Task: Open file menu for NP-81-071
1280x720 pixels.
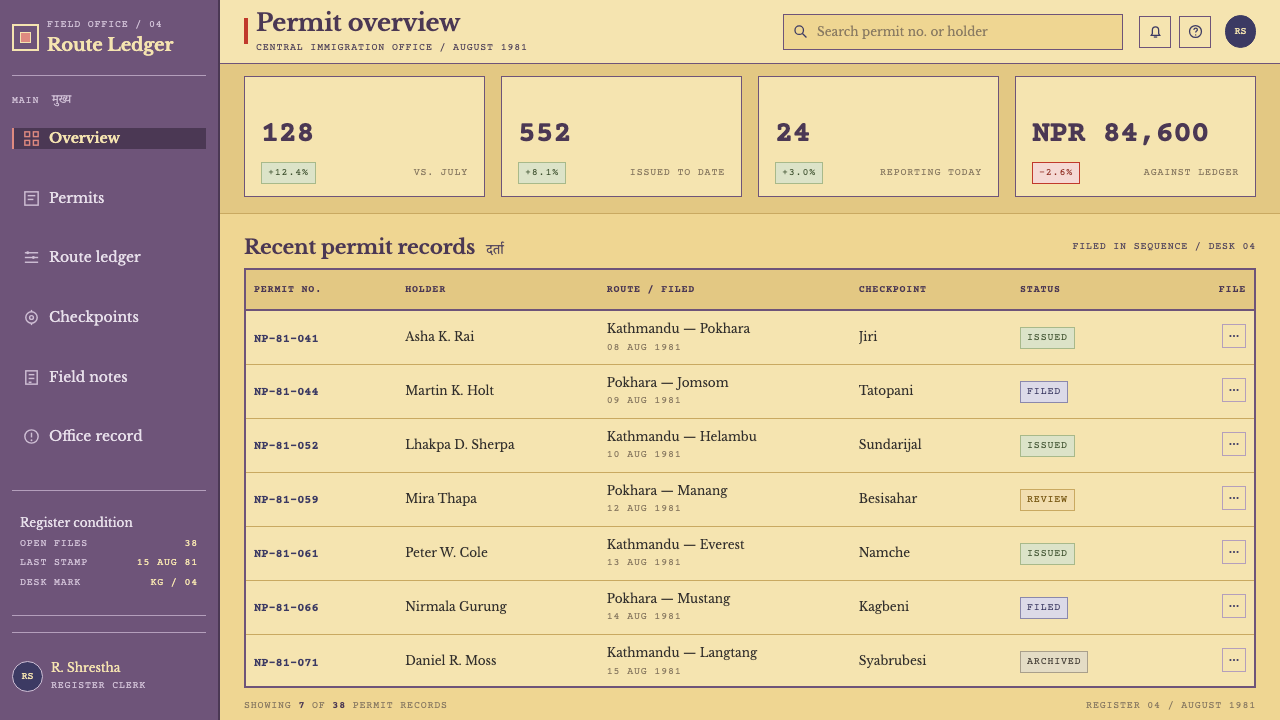Action: click(1234, 660)
